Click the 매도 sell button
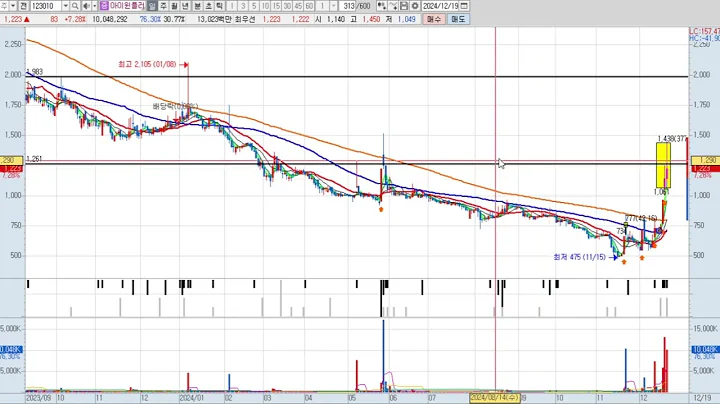The height and width of the screenshot is (404, 720). pyautogui.click(x=458, y=19)
